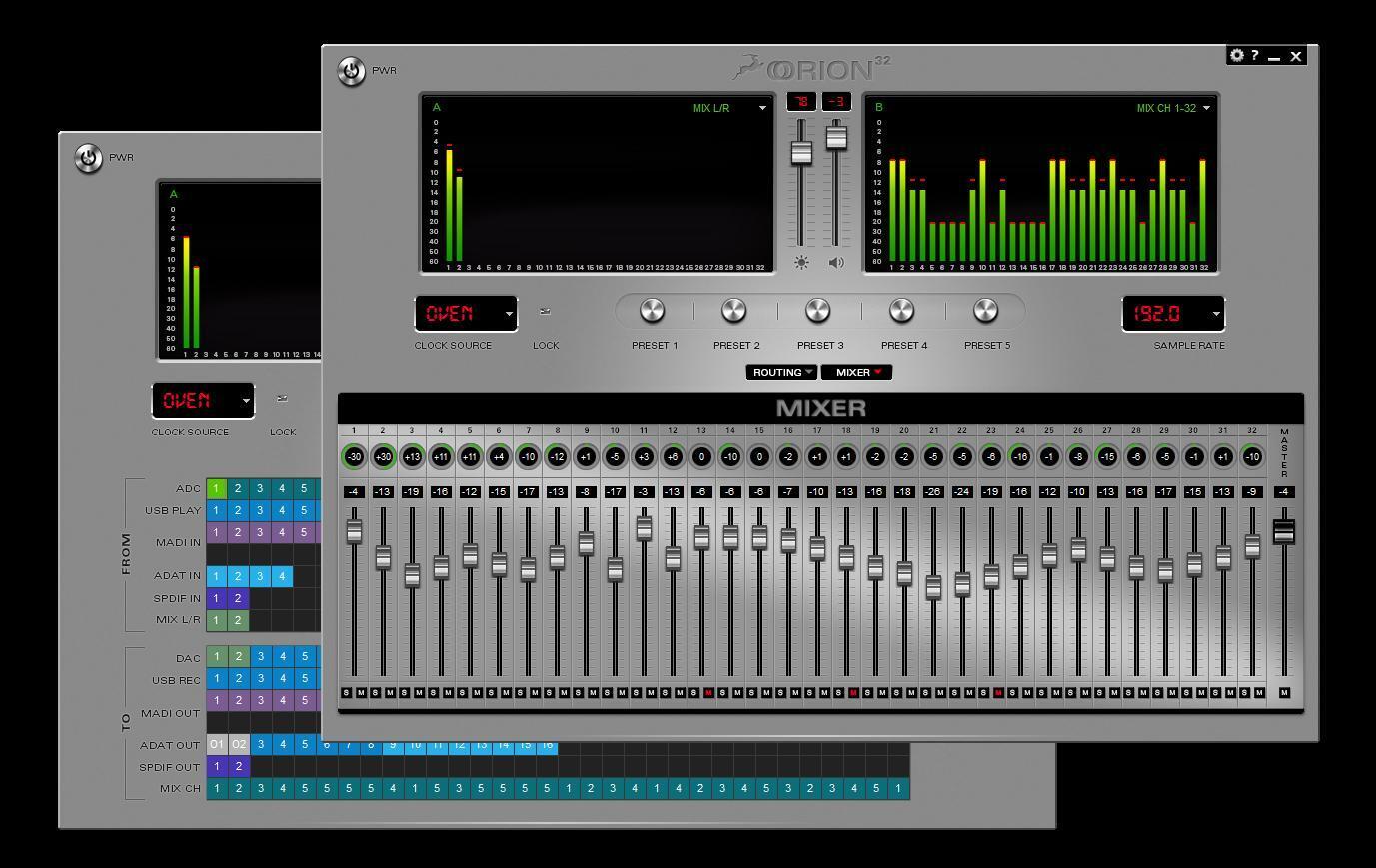Open the settings gear in the title bar
1376x868 pixels.
[x=1237, y=56]
